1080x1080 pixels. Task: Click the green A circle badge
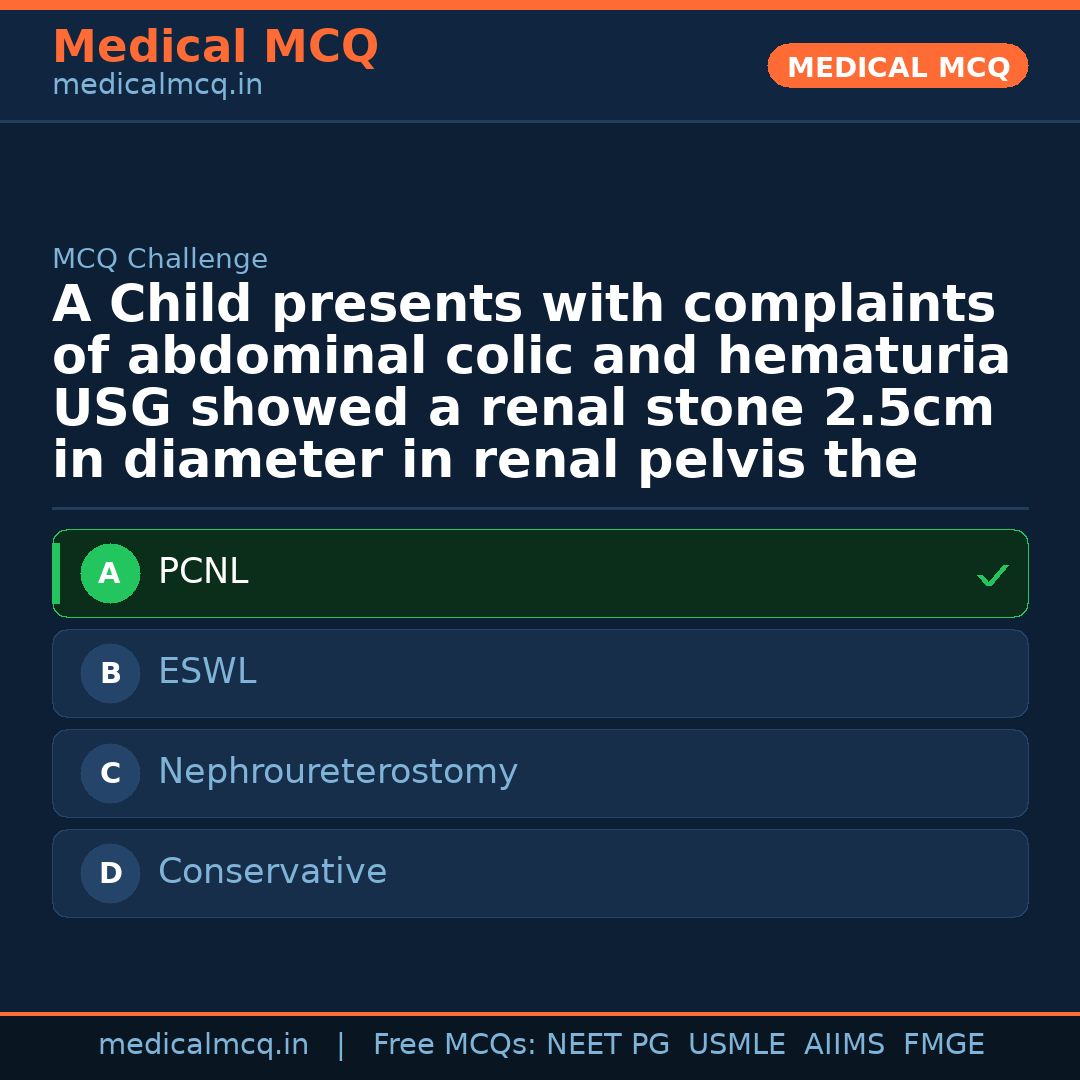pyautogui.click(x=110, y=574)
